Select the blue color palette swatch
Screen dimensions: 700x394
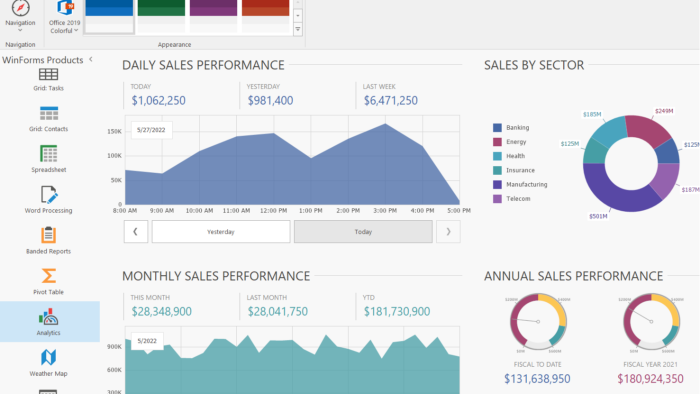point(109,16)
